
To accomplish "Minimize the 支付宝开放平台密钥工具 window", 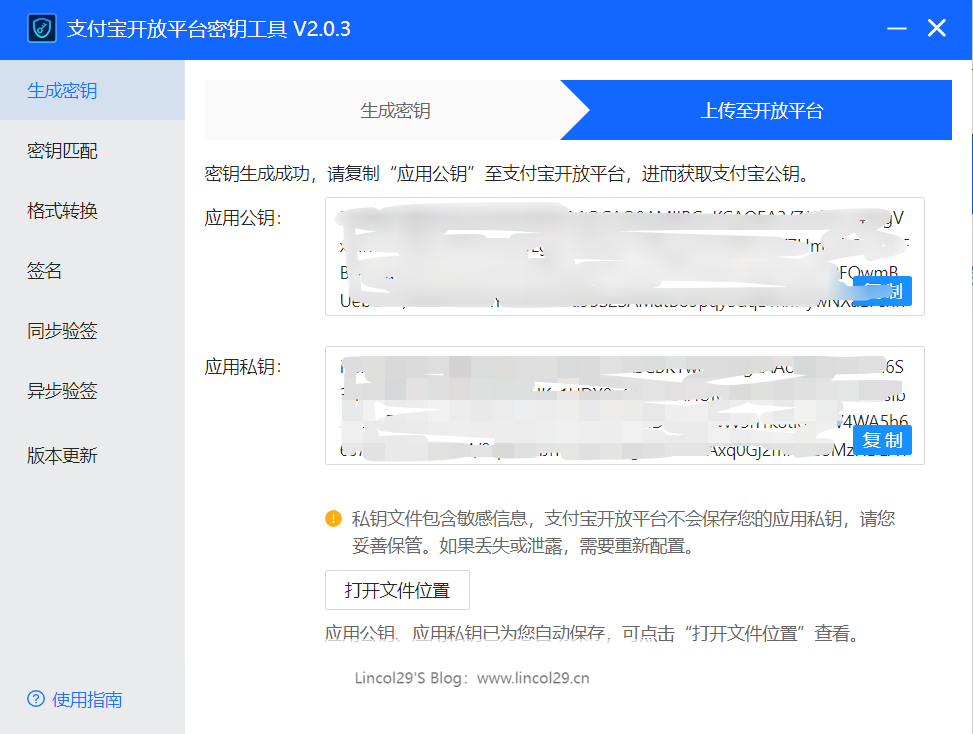I will tap(896, 29).
